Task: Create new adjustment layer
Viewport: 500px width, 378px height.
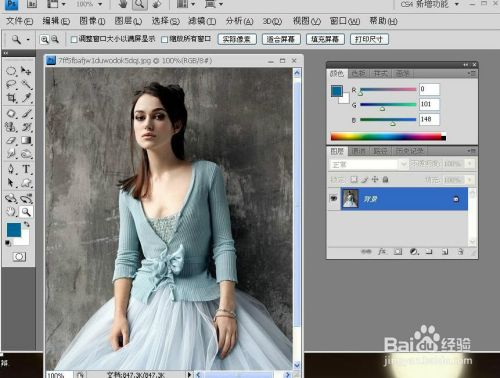Action: pyautogui.click(x=414, y=252)
